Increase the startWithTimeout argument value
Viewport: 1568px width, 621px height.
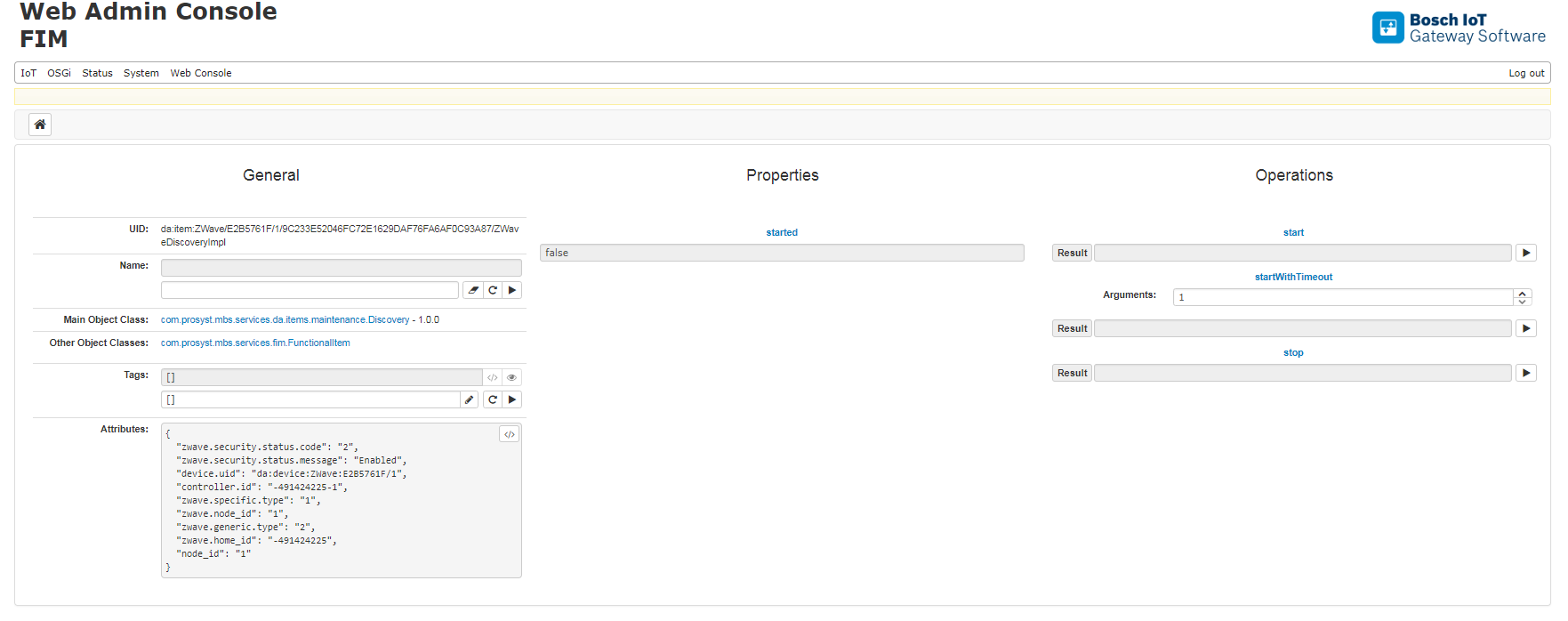coord(1523,293)
